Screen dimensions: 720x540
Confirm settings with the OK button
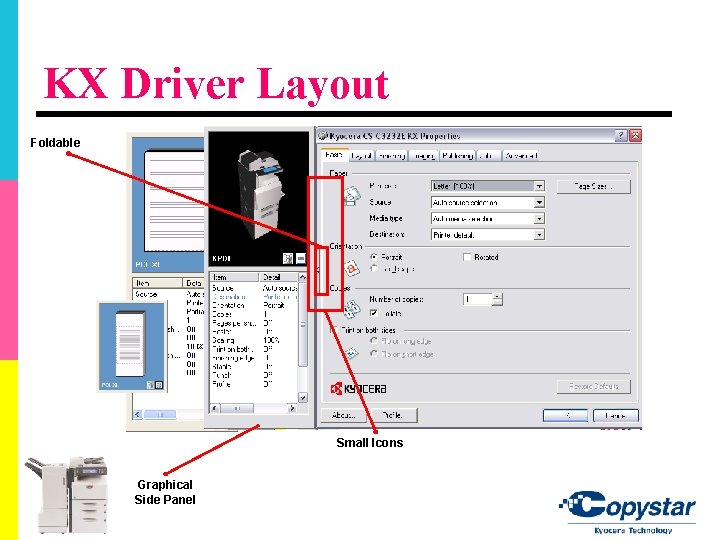565,415
